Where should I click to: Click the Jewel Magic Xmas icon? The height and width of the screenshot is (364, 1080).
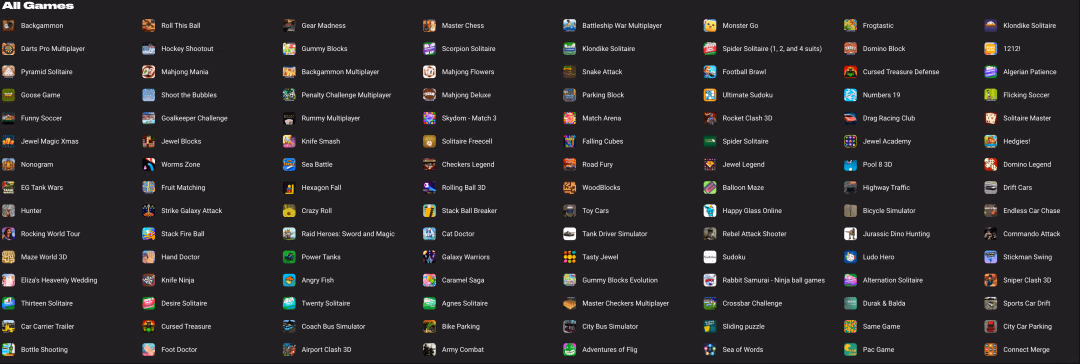[x=8, y=141]
